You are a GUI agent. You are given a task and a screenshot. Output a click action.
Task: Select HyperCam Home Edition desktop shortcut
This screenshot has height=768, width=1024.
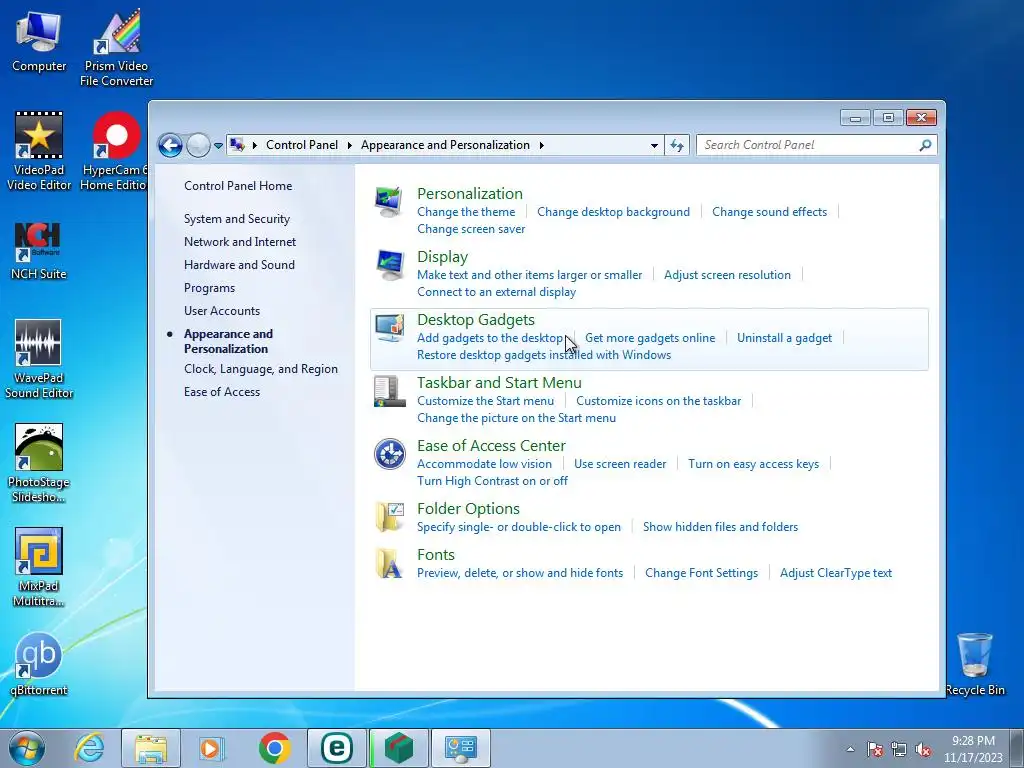(115, 151)
